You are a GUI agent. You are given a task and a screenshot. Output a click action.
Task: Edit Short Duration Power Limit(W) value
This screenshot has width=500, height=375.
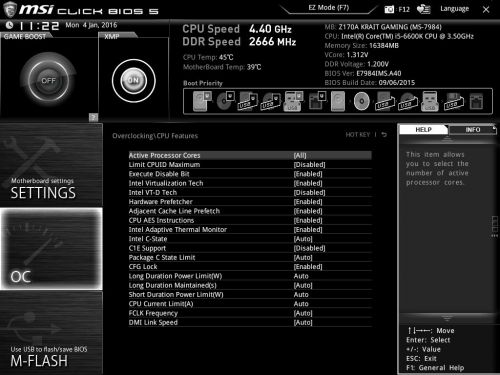250,295
